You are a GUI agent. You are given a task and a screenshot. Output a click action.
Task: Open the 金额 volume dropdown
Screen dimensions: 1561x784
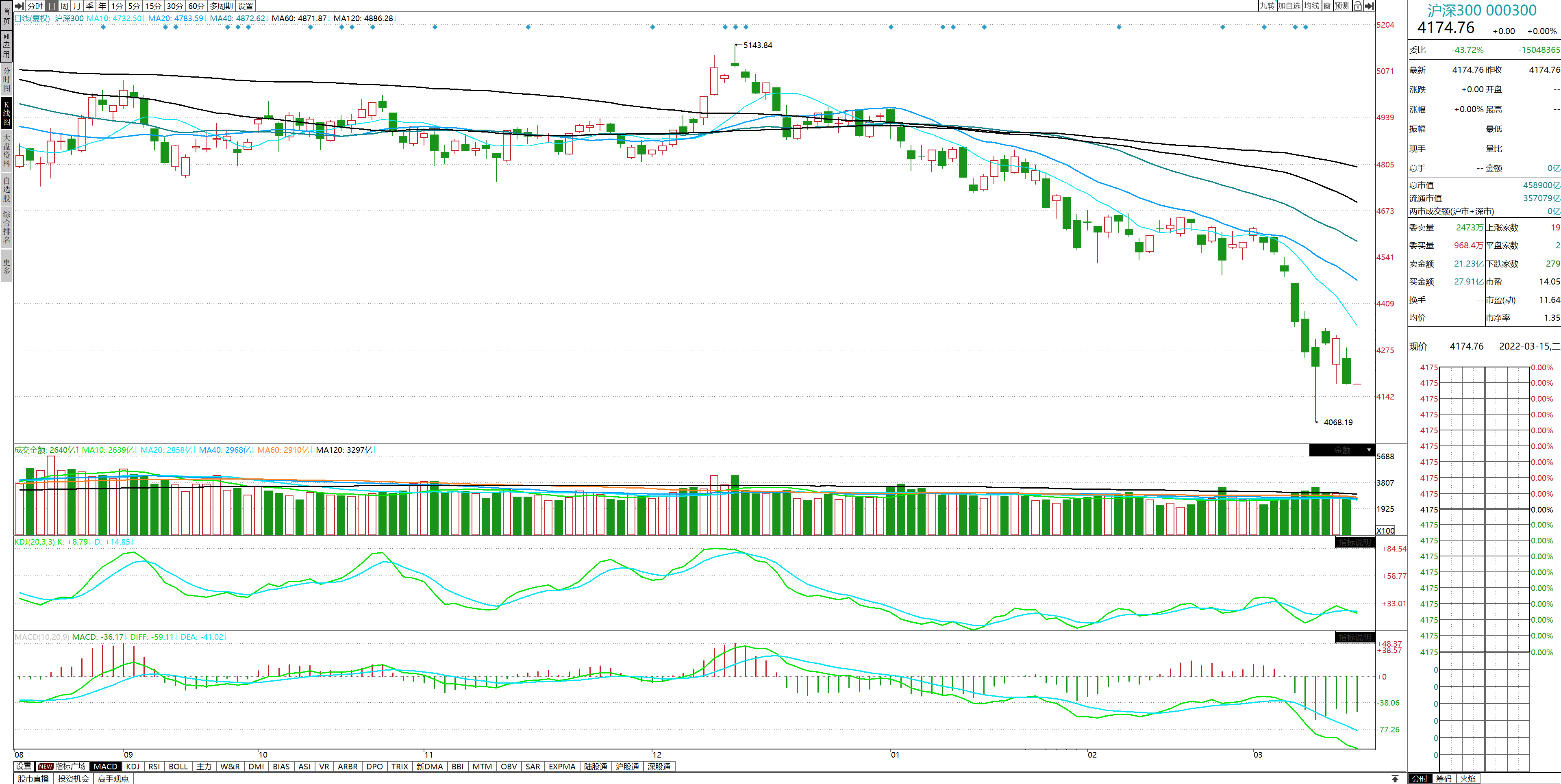coord(1342,450)
